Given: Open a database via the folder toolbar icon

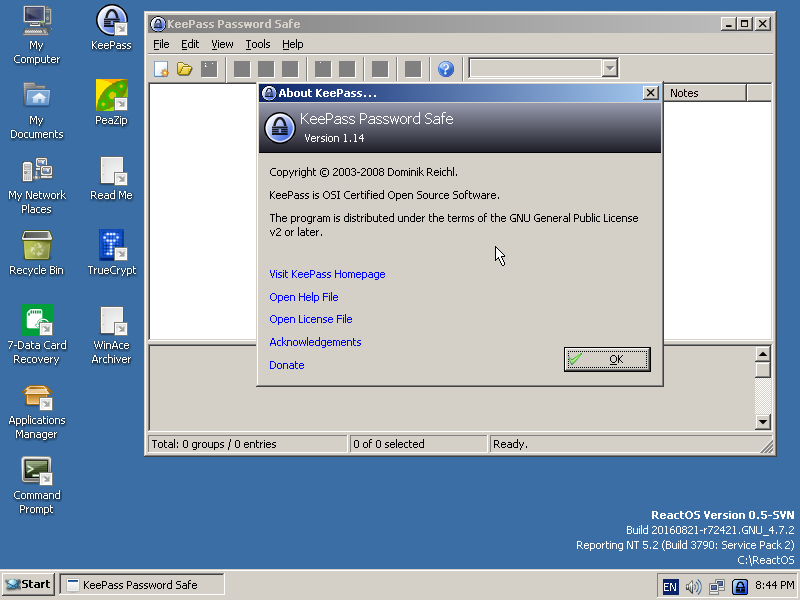Looking at the screenshot, I should tap(185, 68).
